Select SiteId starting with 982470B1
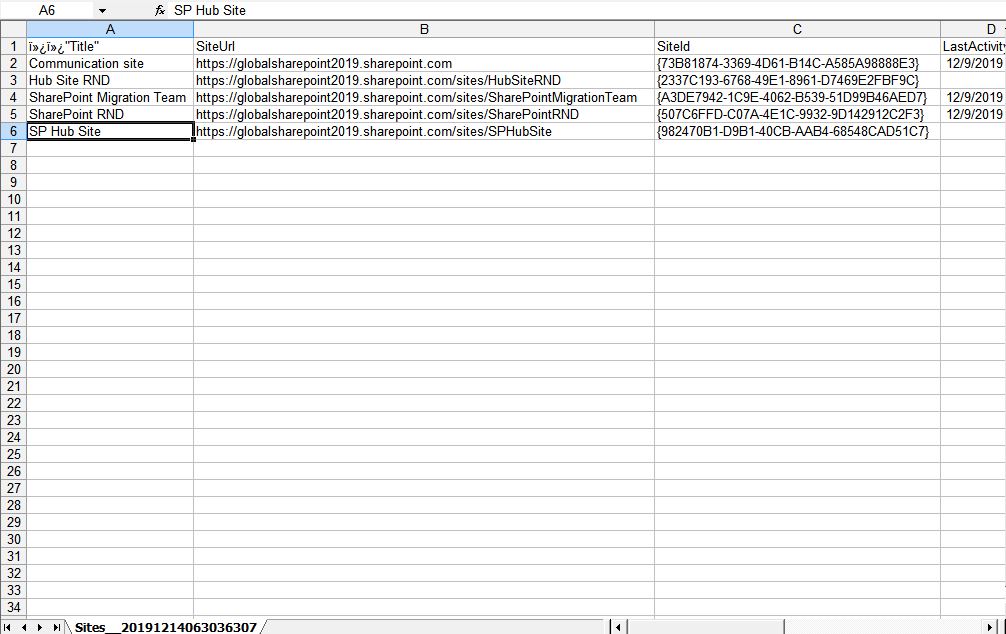This screenshot has width=1006, height=634. point(797,131)
